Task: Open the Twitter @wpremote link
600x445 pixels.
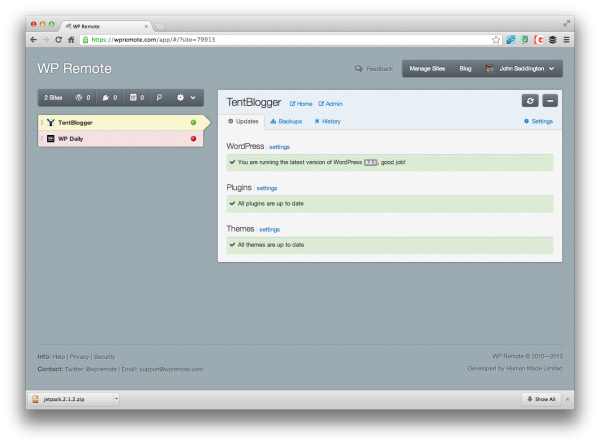Action: (101, 369)
